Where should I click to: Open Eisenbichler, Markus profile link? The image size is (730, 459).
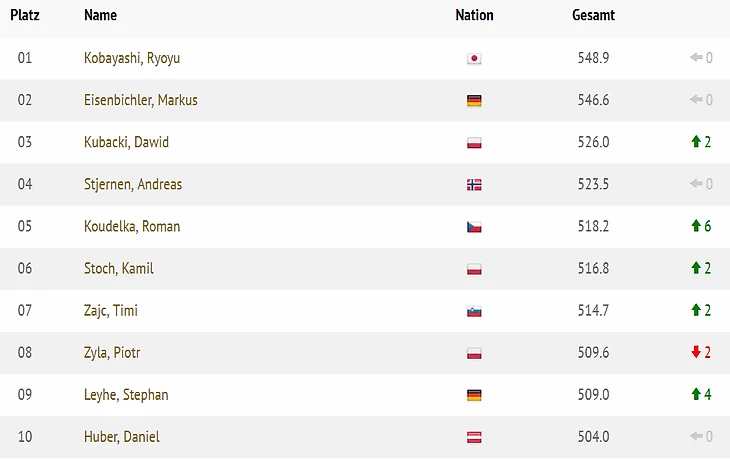coord(141,100)
